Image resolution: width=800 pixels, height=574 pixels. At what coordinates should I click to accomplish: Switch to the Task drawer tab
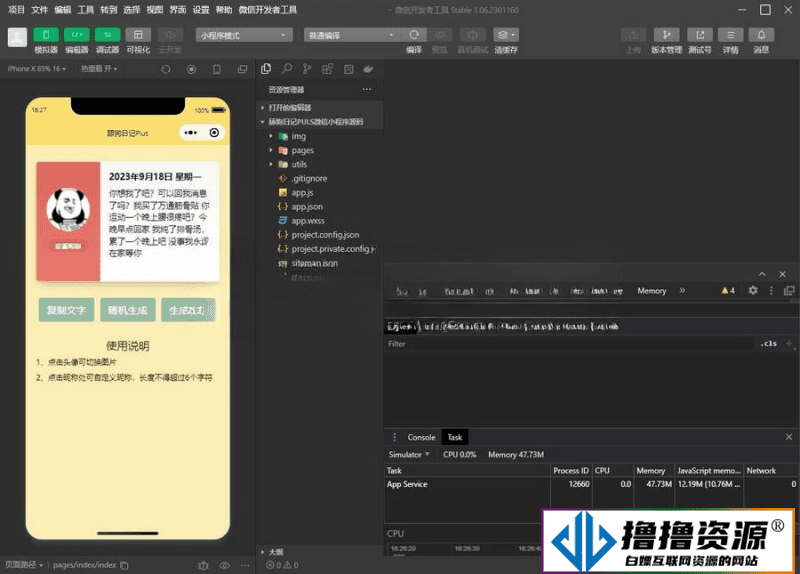[455, 437]
